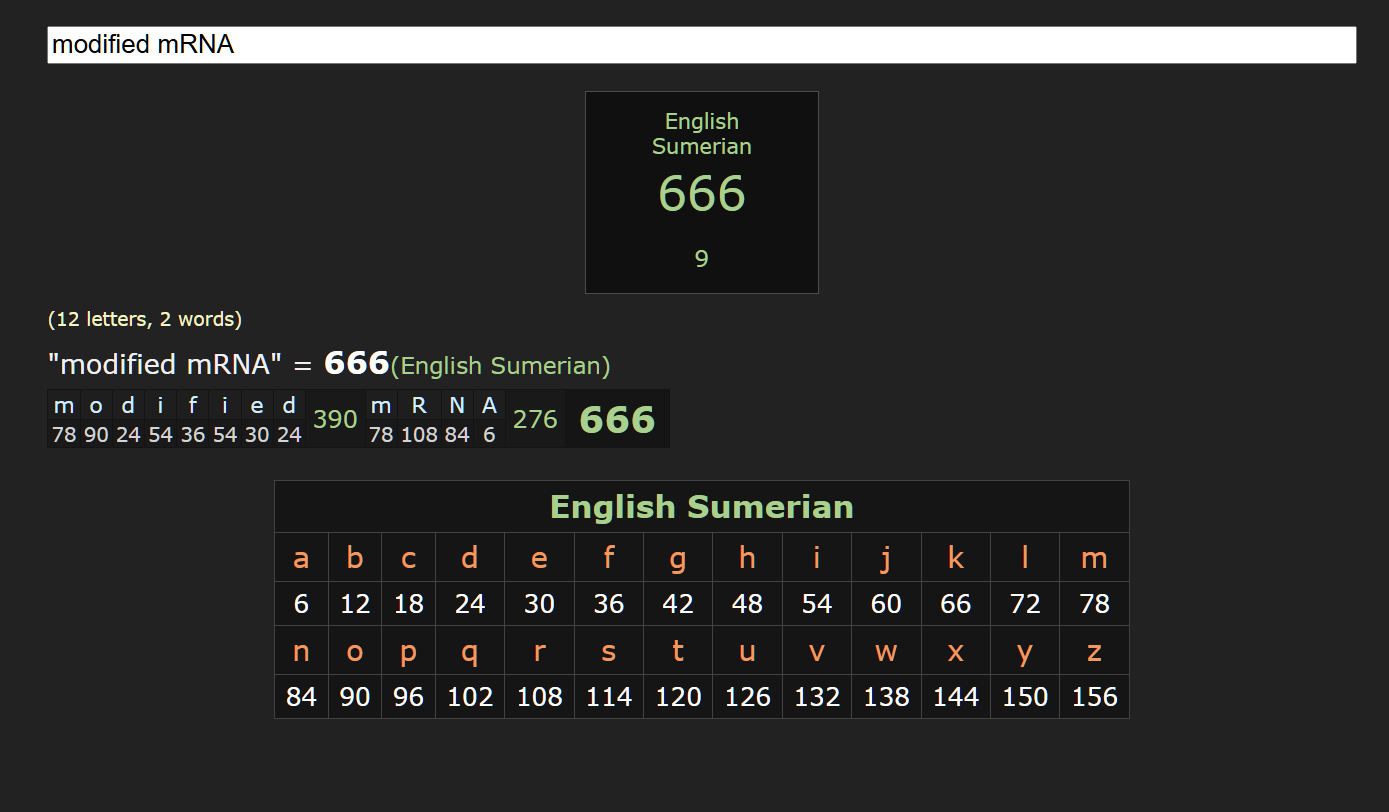Click value 96 under letter p
The image size is (1389, 812).
point(408,697)
